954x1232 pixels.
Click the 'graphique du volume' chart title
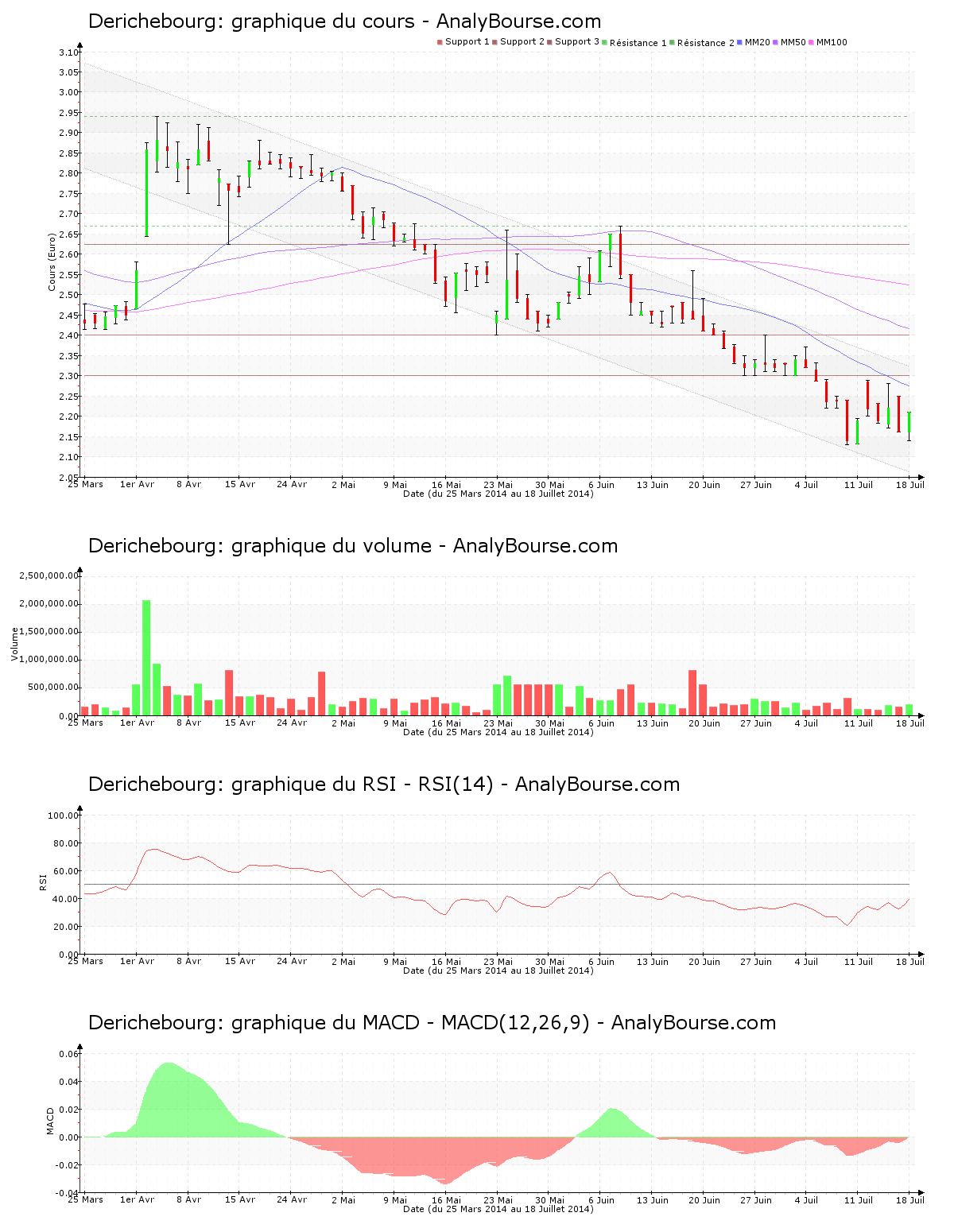[x=353, y=546]
